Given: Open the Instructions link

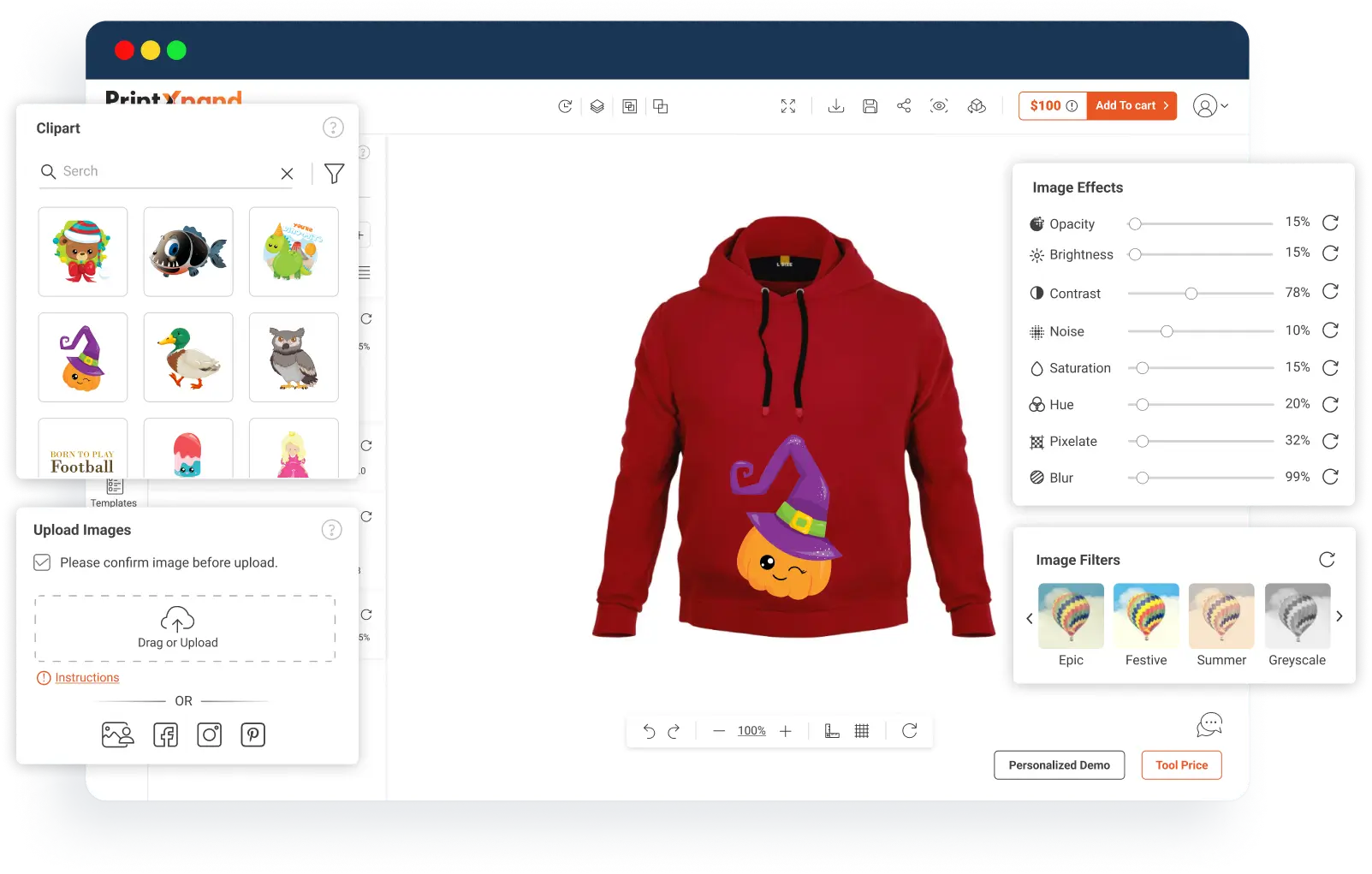Looking at the screenshot, I should [x=87, y=678].
